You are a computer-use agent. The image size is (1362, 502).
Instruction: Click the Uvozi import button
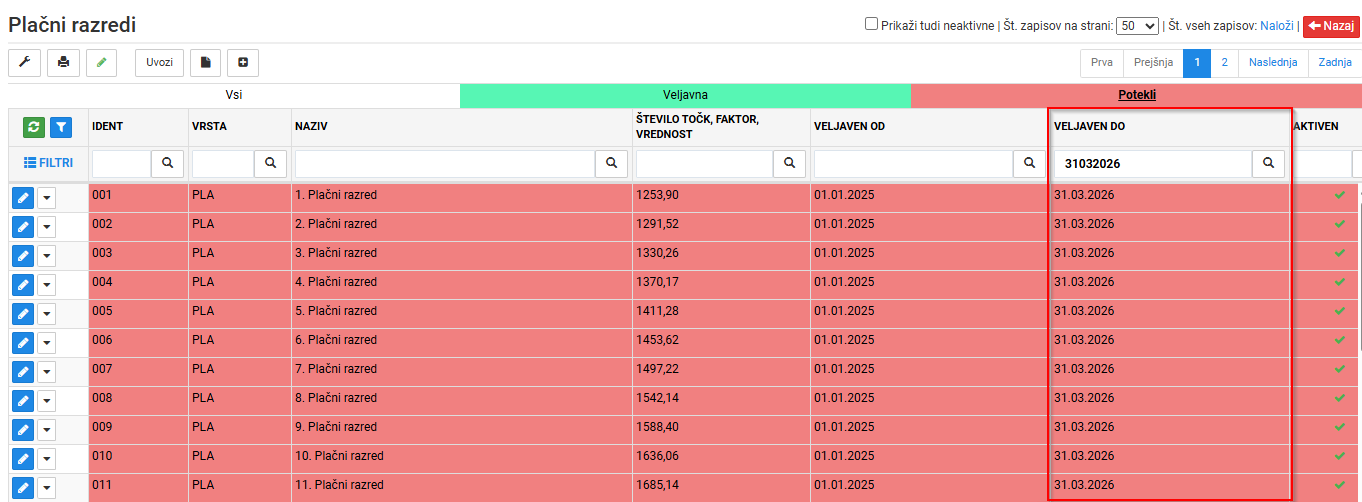click(x=159, y=62)
